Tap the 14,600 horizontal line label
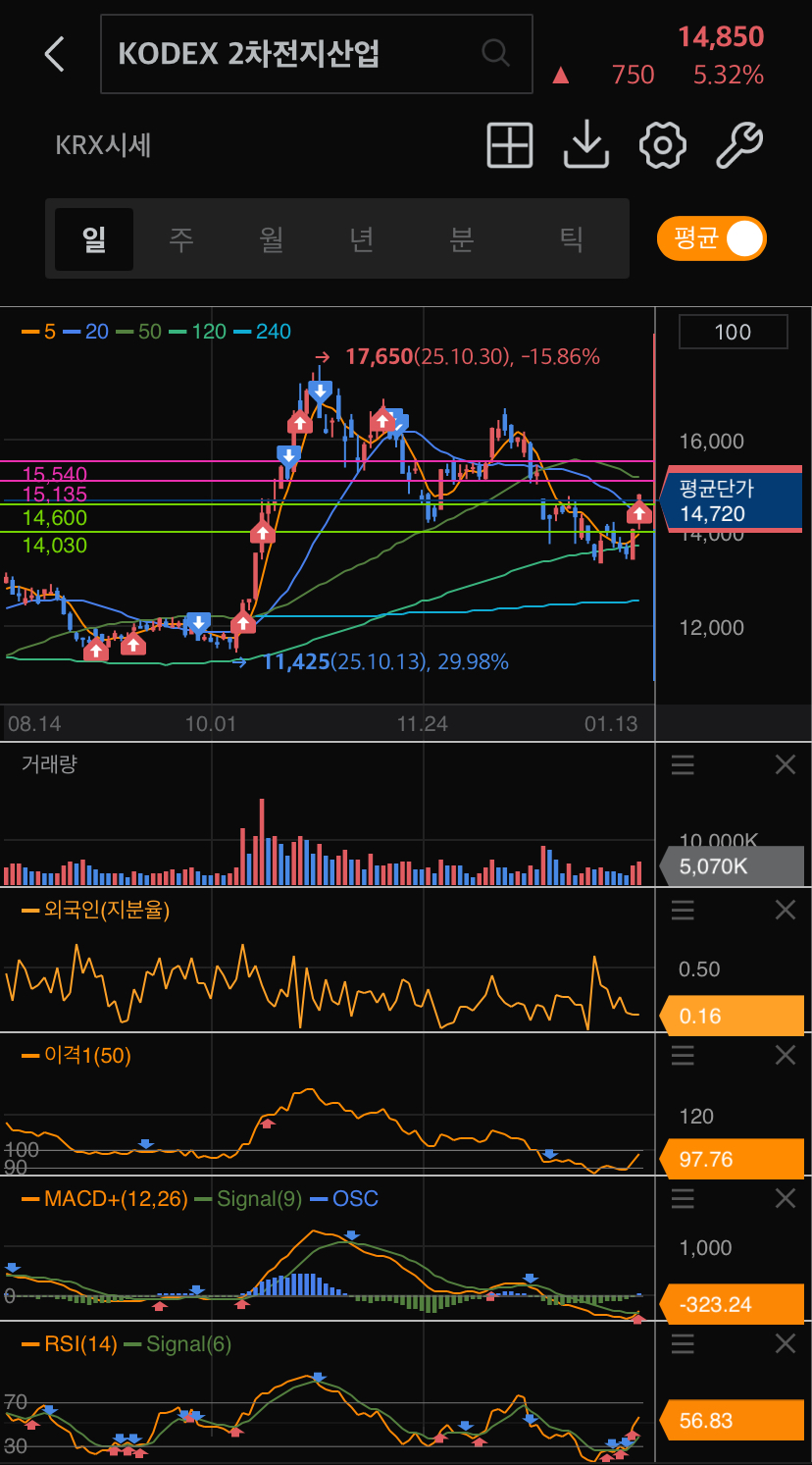The height and width of the screenshot is (1465, 812). click(55, 518)
